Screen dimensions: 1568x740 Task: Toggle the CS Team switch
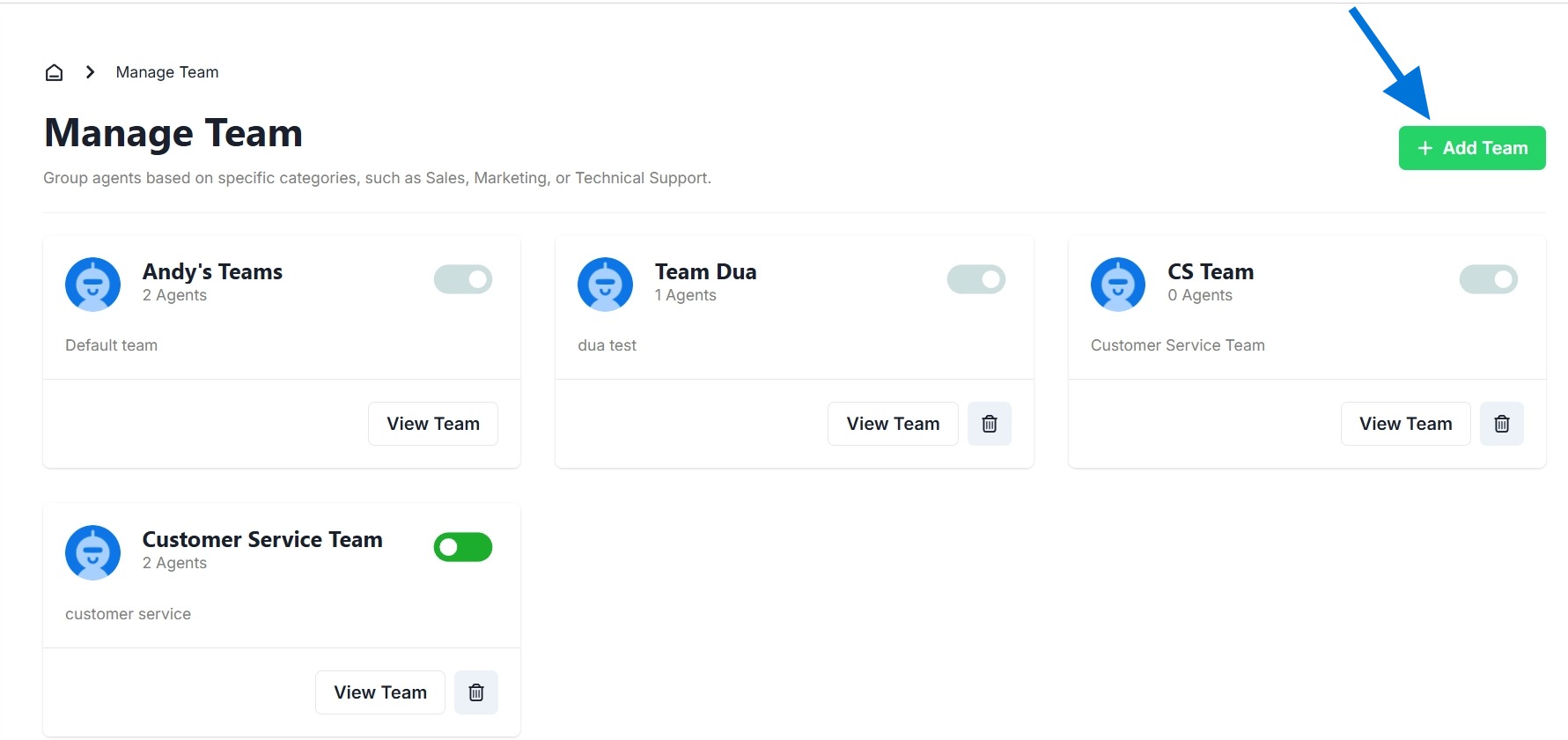coord(1488,279)
